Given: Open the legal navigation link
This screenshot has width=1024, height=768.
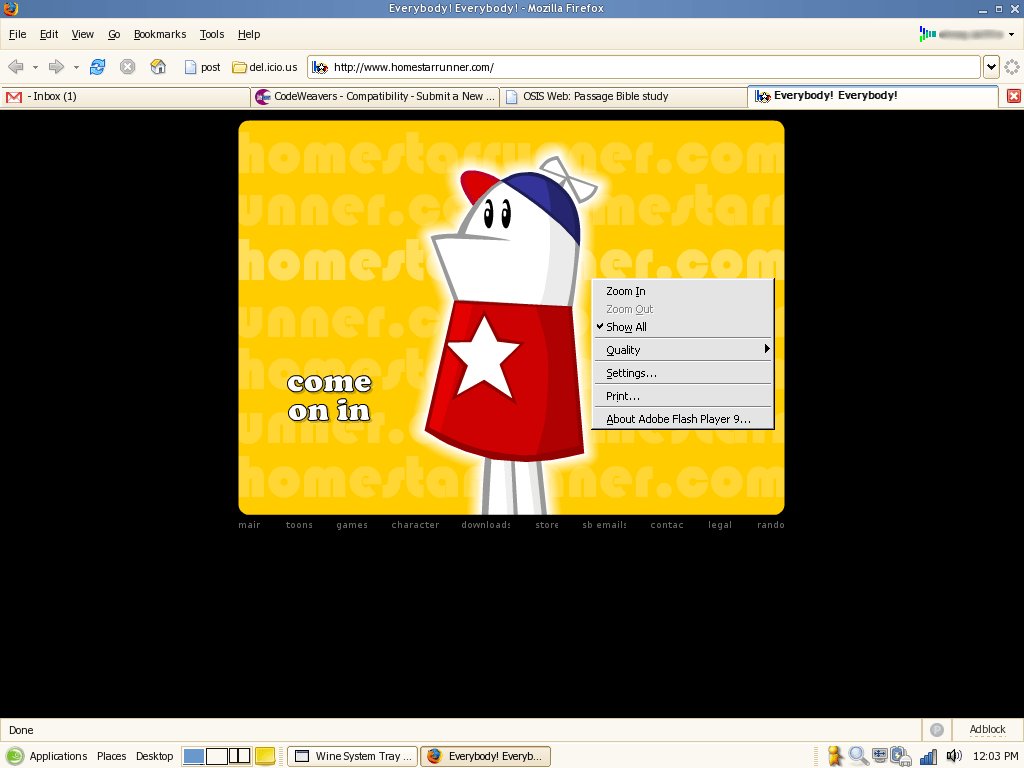Looking at the screenshot, I should click(720, 524).
